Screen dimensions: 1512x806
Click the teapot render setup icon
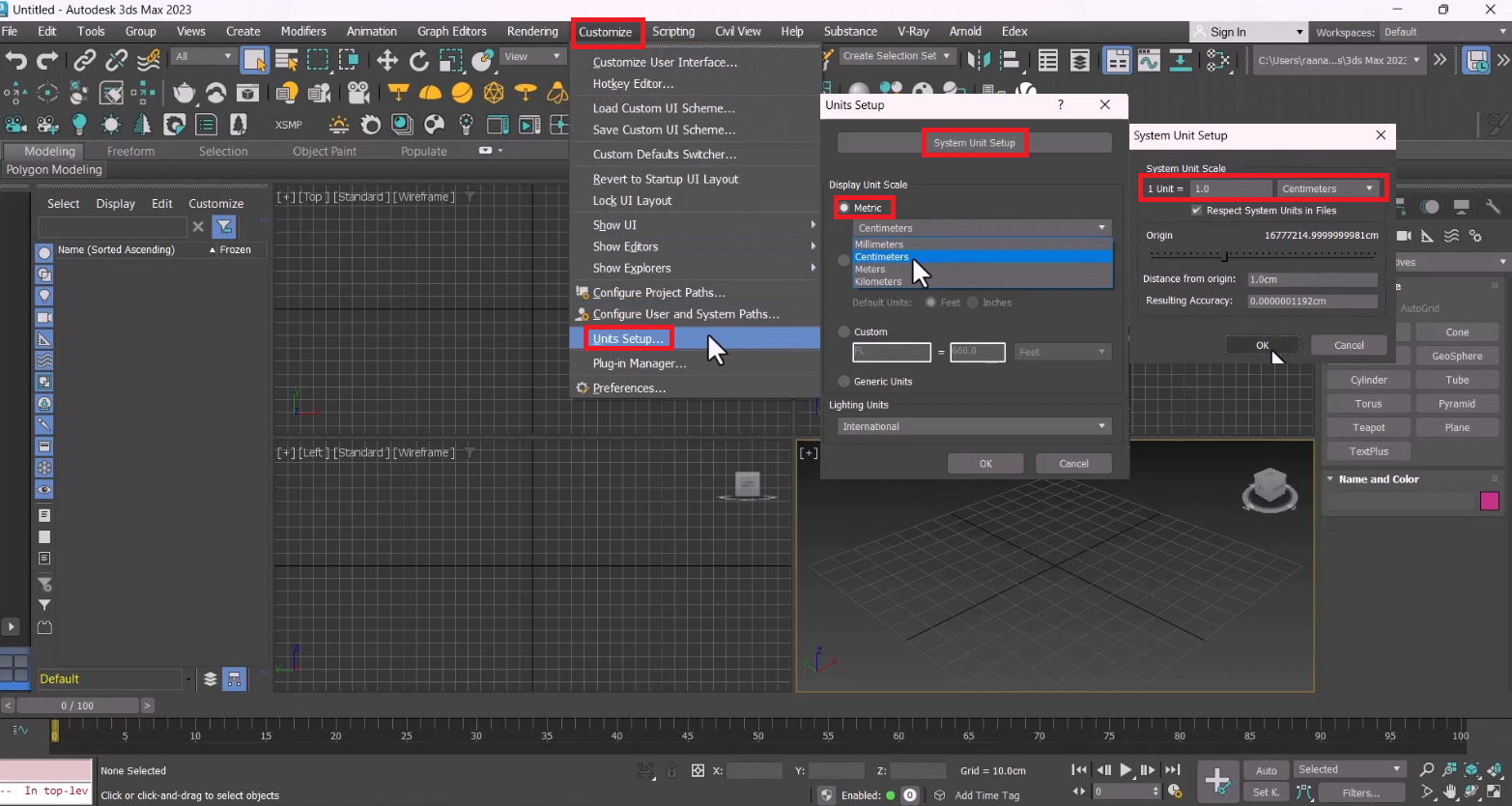coord(184,94)
